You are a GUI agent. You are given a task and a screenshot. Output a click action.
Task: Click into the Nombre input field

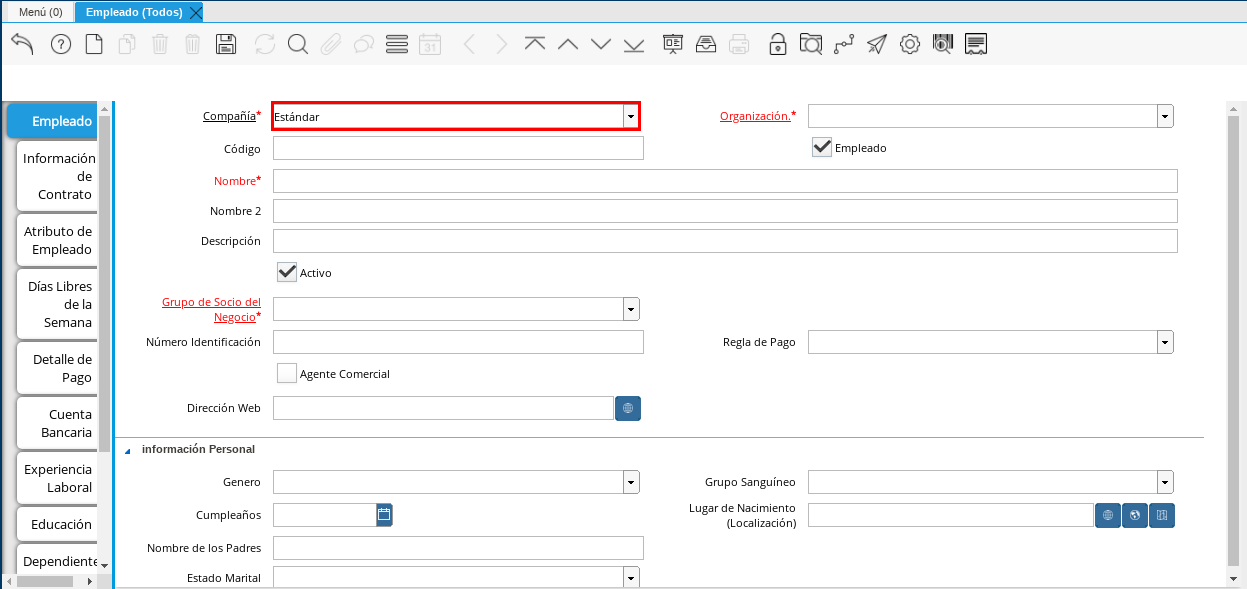(x=724, y=181)
